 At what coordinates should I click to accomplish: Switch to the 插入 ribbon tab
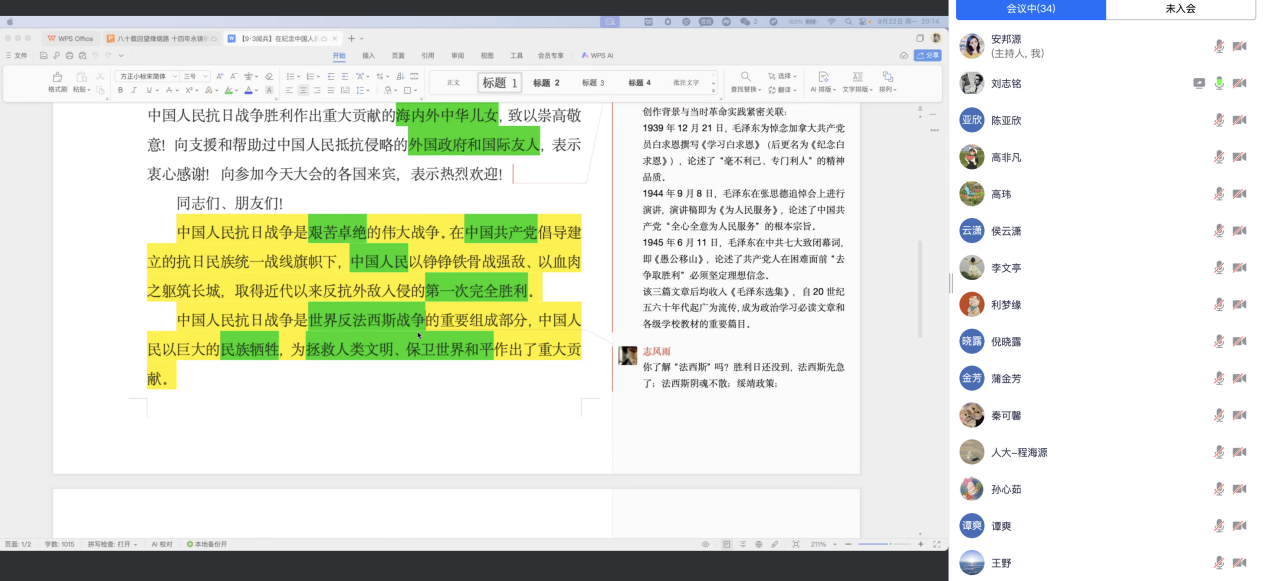[x=368, y=56]
